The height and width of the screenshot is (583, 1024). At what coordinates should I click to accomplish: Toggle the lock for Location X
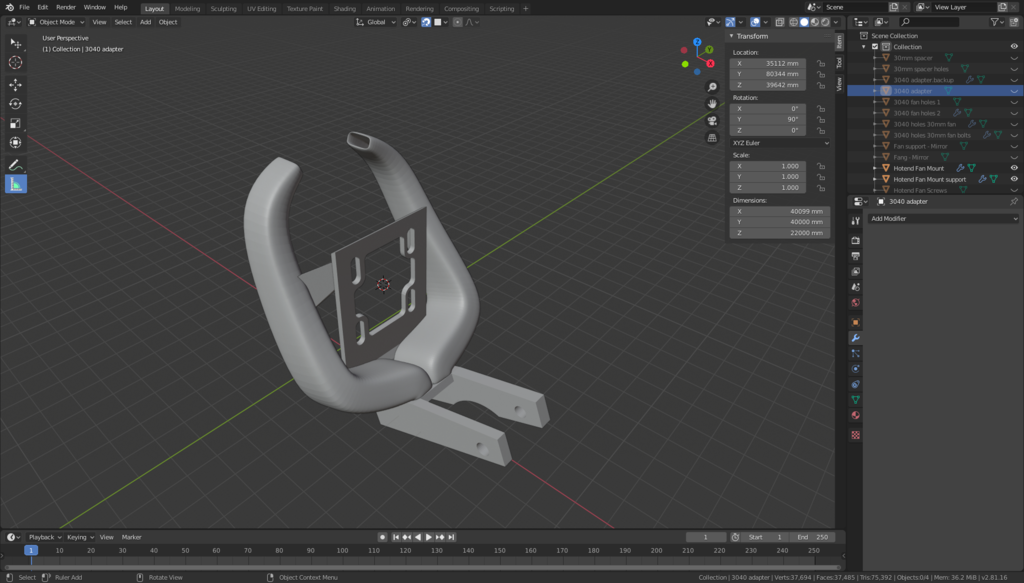pos(820,63)
